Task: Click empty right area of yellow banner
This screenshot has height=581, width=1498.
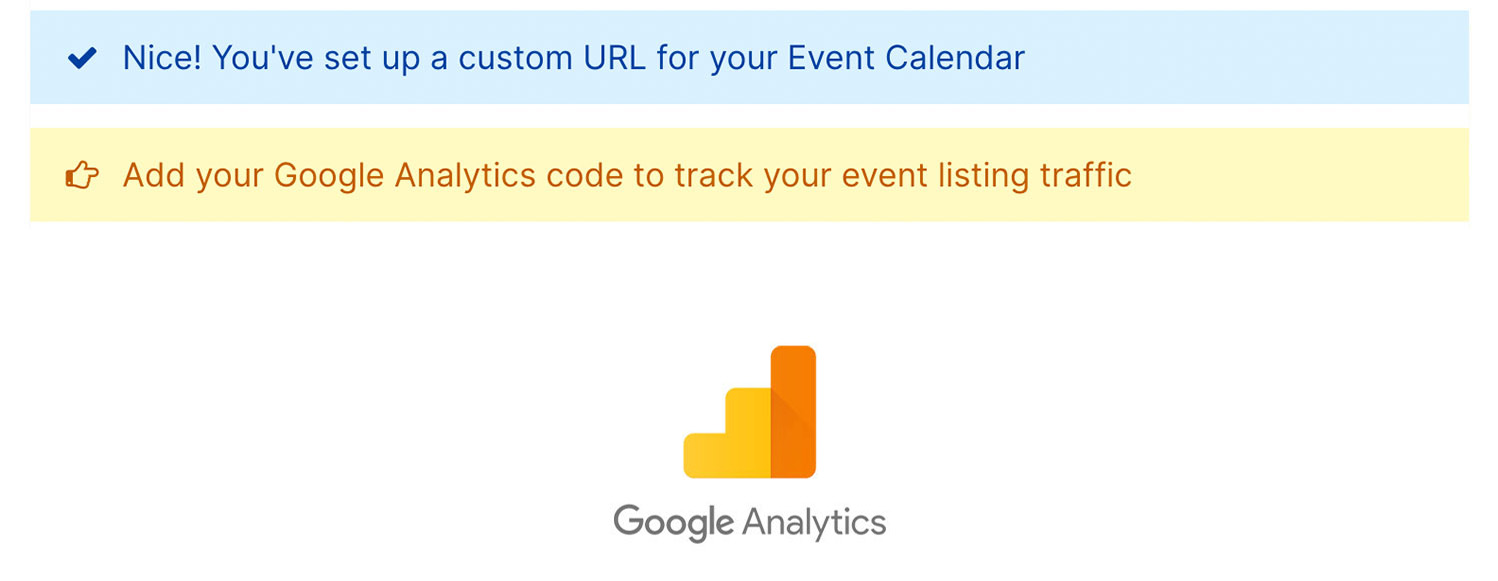Action: (1300, 176)
